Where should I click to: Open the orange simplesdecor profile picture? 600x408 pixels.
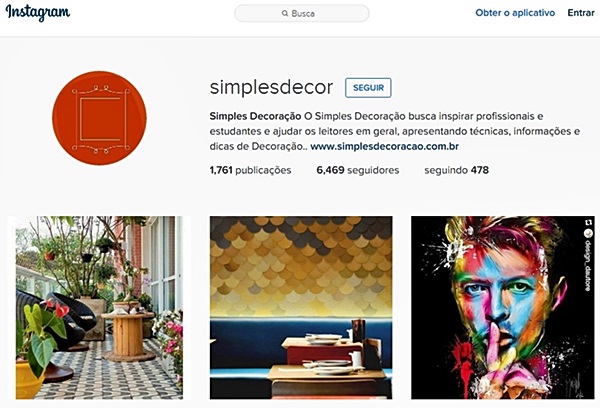(99, 118)
